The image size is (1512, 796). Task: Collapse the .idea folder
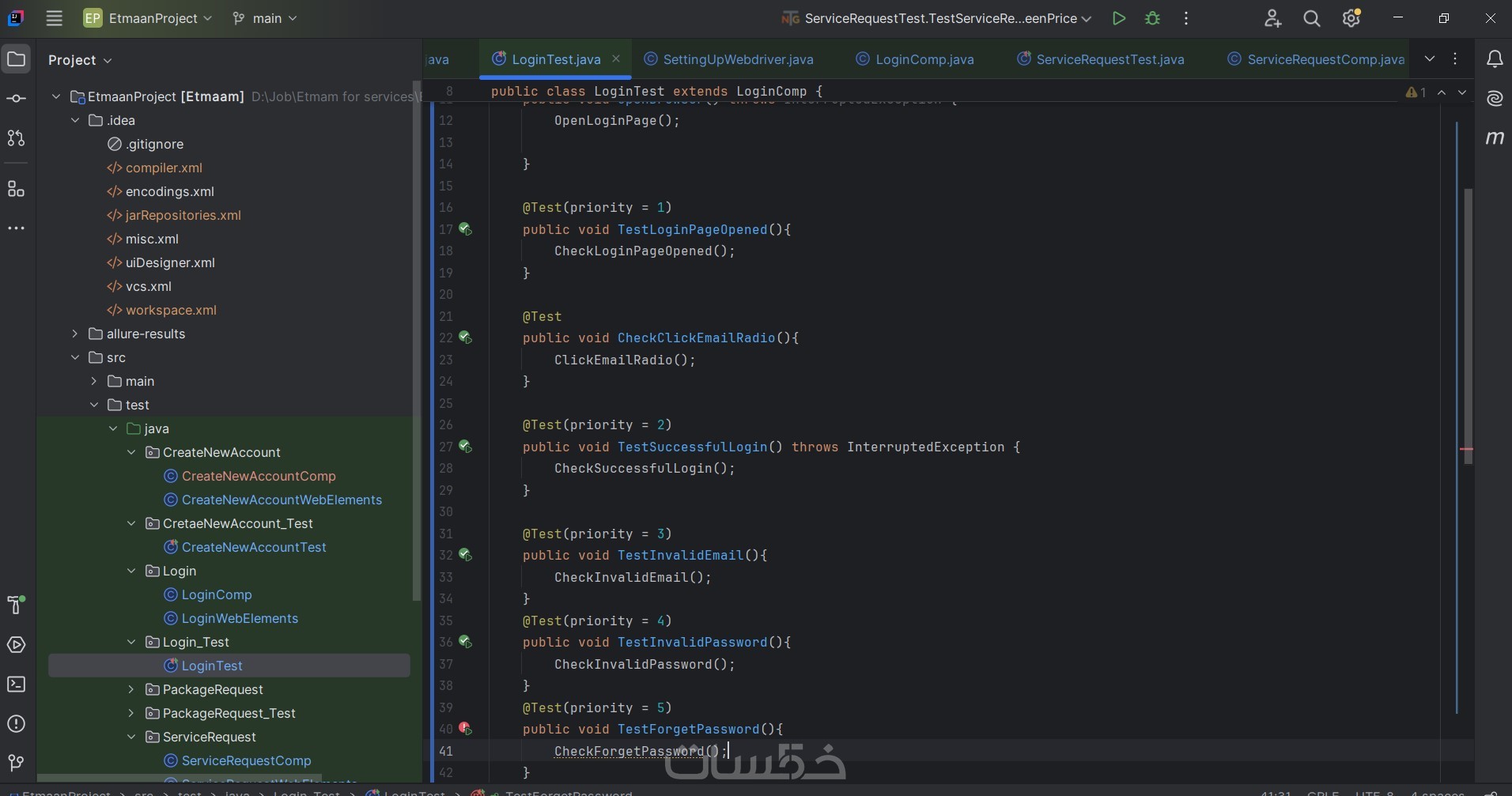click(x=75, y=120)
